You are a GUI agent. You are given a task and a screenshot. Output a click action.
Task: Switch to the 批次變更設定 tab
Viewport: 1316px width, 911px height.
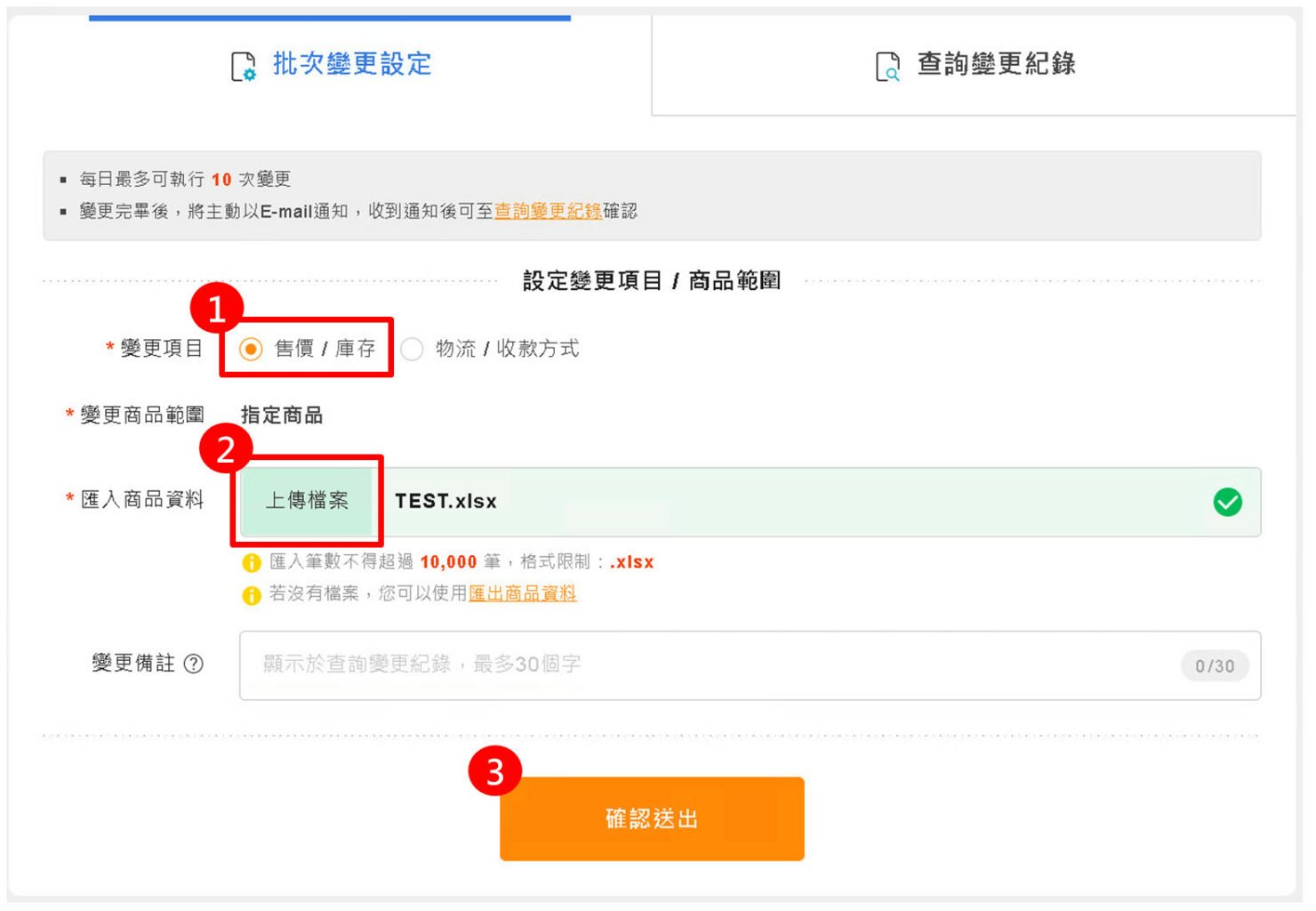click(350, 64)
